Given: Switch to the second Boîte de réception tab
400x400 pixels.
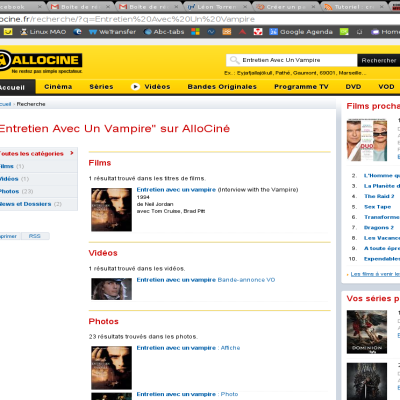Looking at the screenshot, I should pyautogui.click(x=148, y=7).
